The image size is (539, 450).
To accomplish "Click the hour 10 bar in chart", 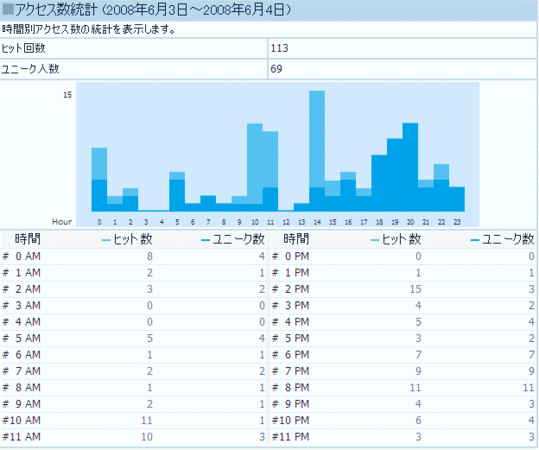I will (255, 167).
